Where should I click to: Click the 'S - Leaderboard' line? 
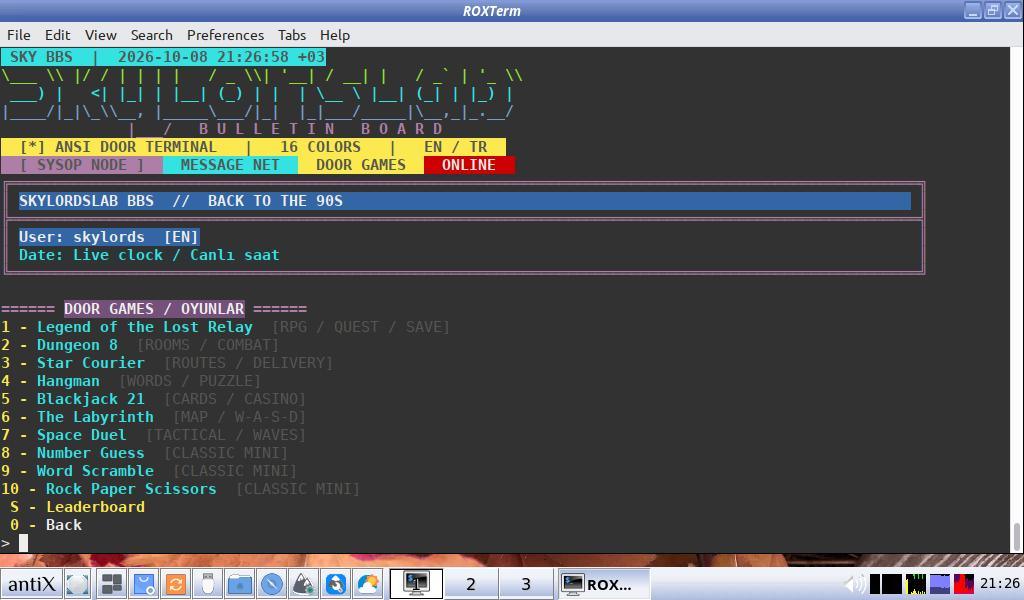point(77,507)
